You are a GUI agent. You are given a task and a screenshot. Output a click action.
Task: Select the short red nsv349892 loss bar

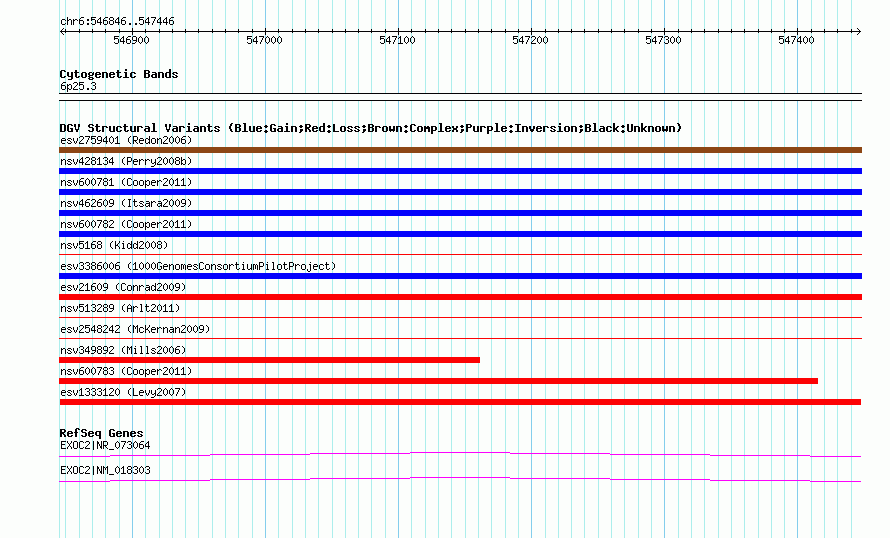(270, 360)
